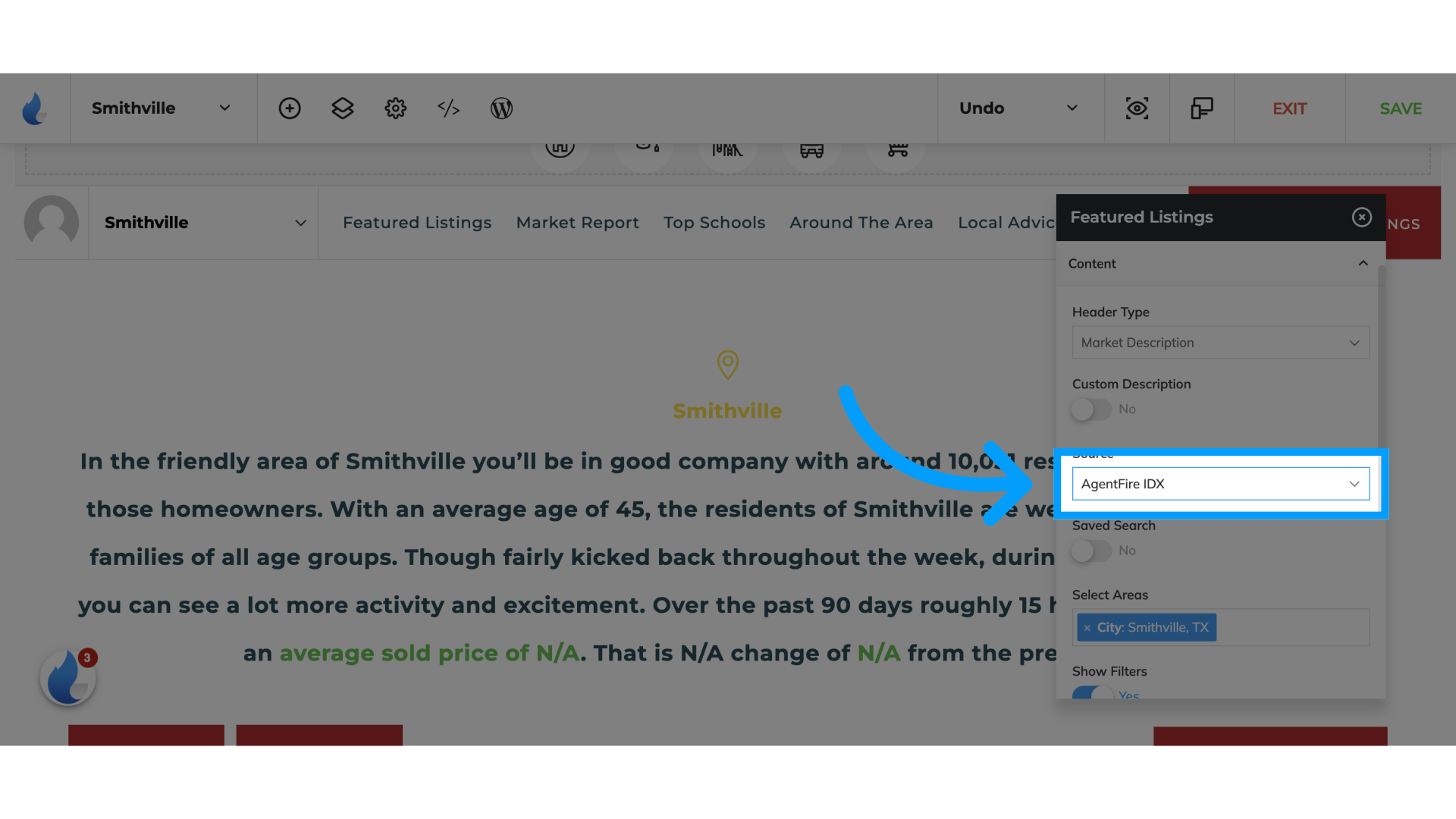Open the Featured Listings menu tab
1456x819 pixels.
point(417,222)
